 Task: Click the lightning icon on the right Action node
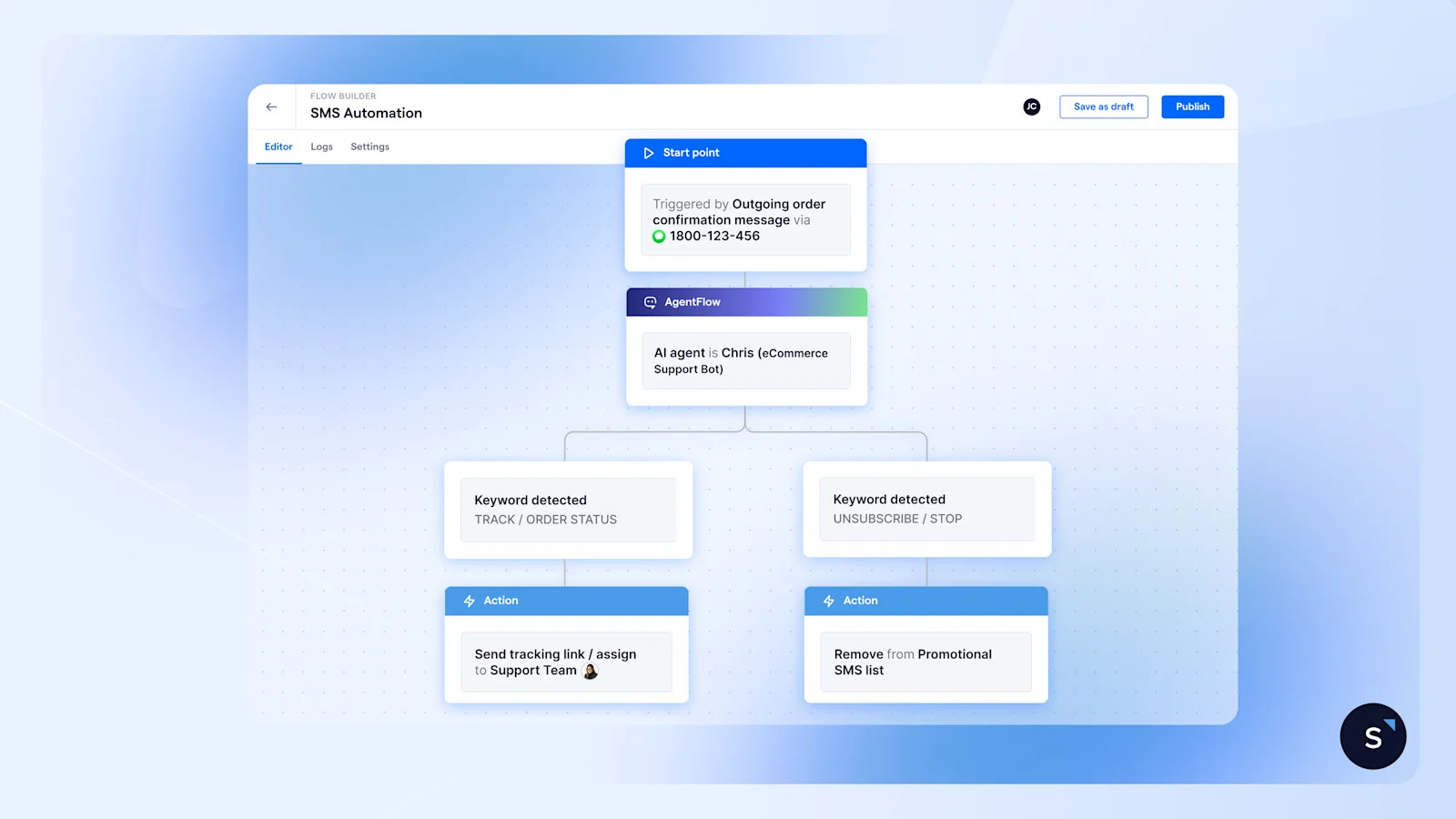coord(828,601)
